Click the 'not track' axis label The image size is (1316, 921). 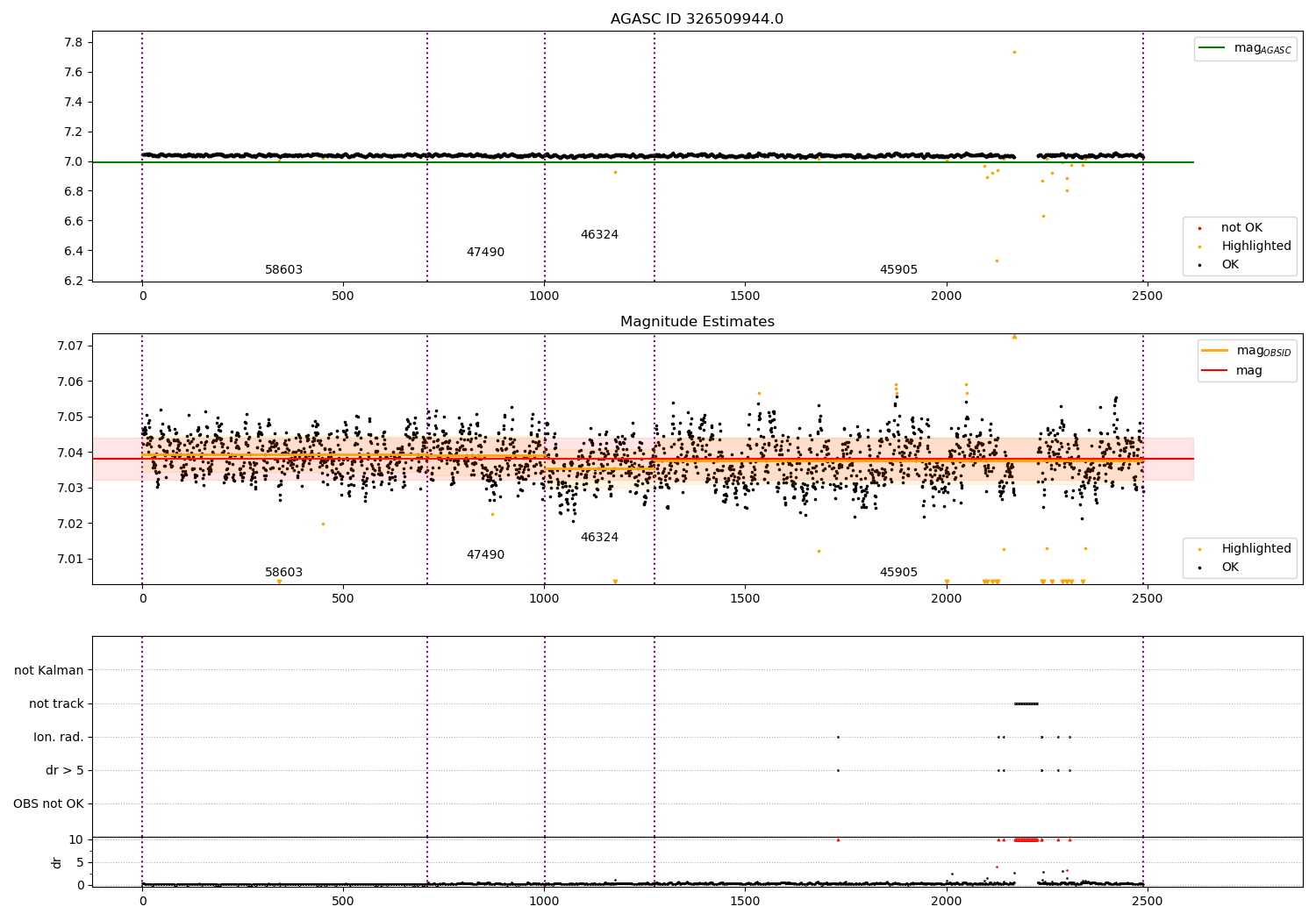(56, 704)
